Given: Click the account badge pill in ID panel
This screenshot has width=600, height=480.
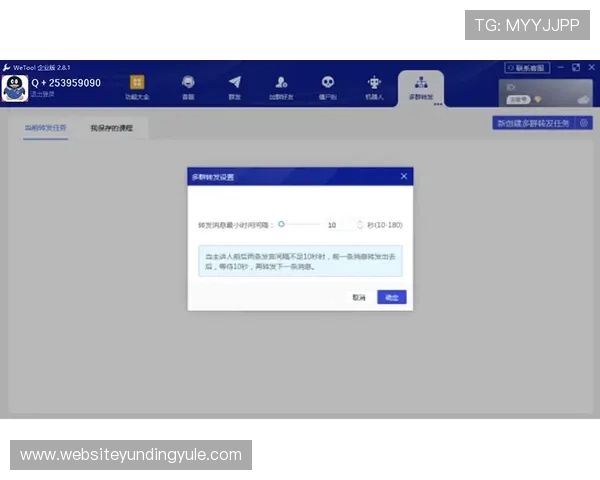Looking at the screenshot, I should point(518,100).
